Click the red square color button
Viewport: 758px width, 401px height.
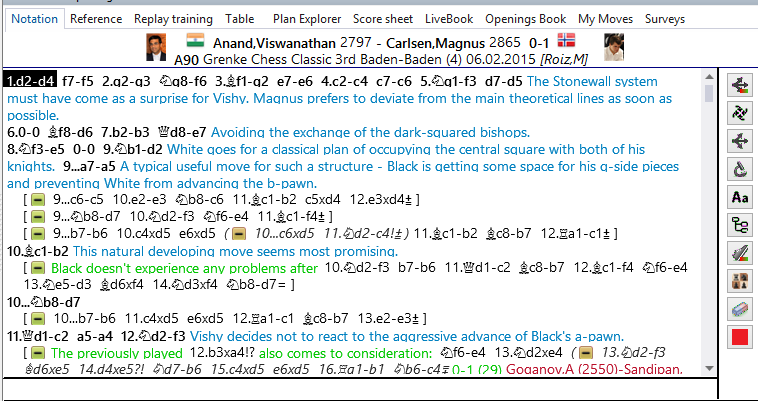741,337
